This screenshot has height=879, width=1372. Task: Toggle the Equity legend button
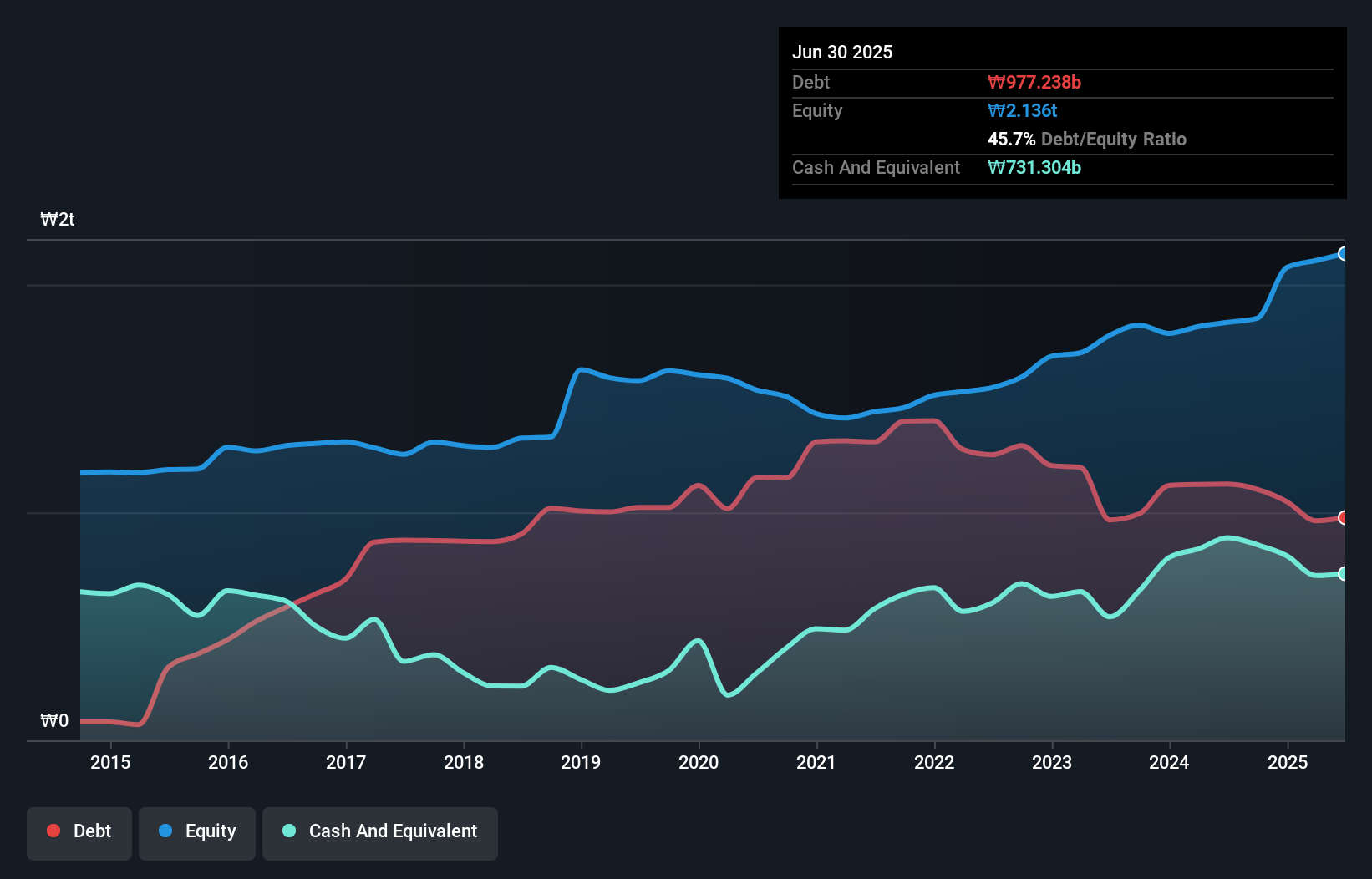(197, 832)
